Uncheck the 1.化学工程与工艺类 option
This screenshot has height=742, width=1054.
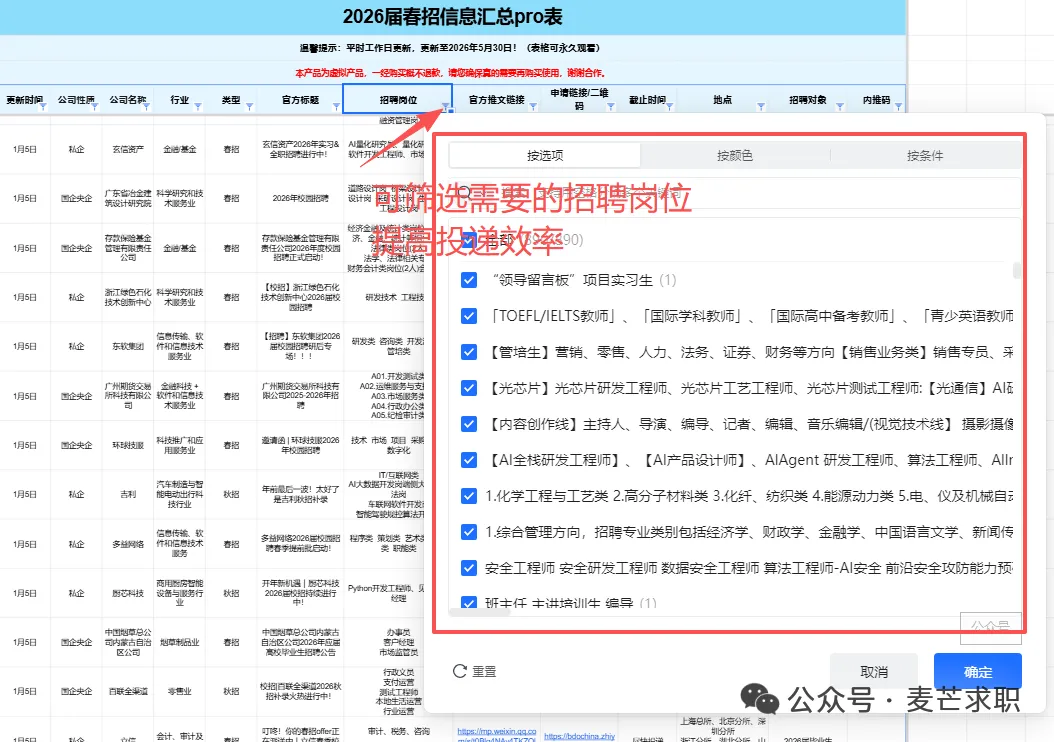(x=469, y=496)
